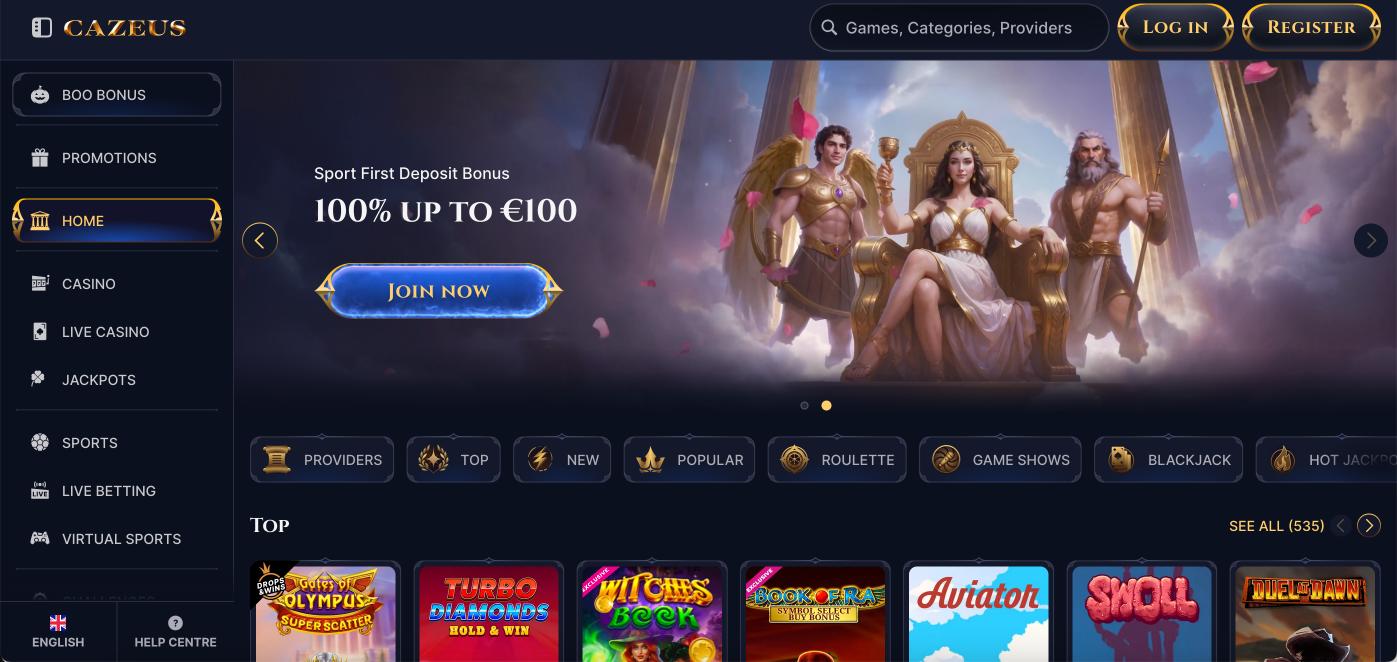1397x662 pixels.
Task: Click the See All (535) link
Action: tap(1276, 526)
